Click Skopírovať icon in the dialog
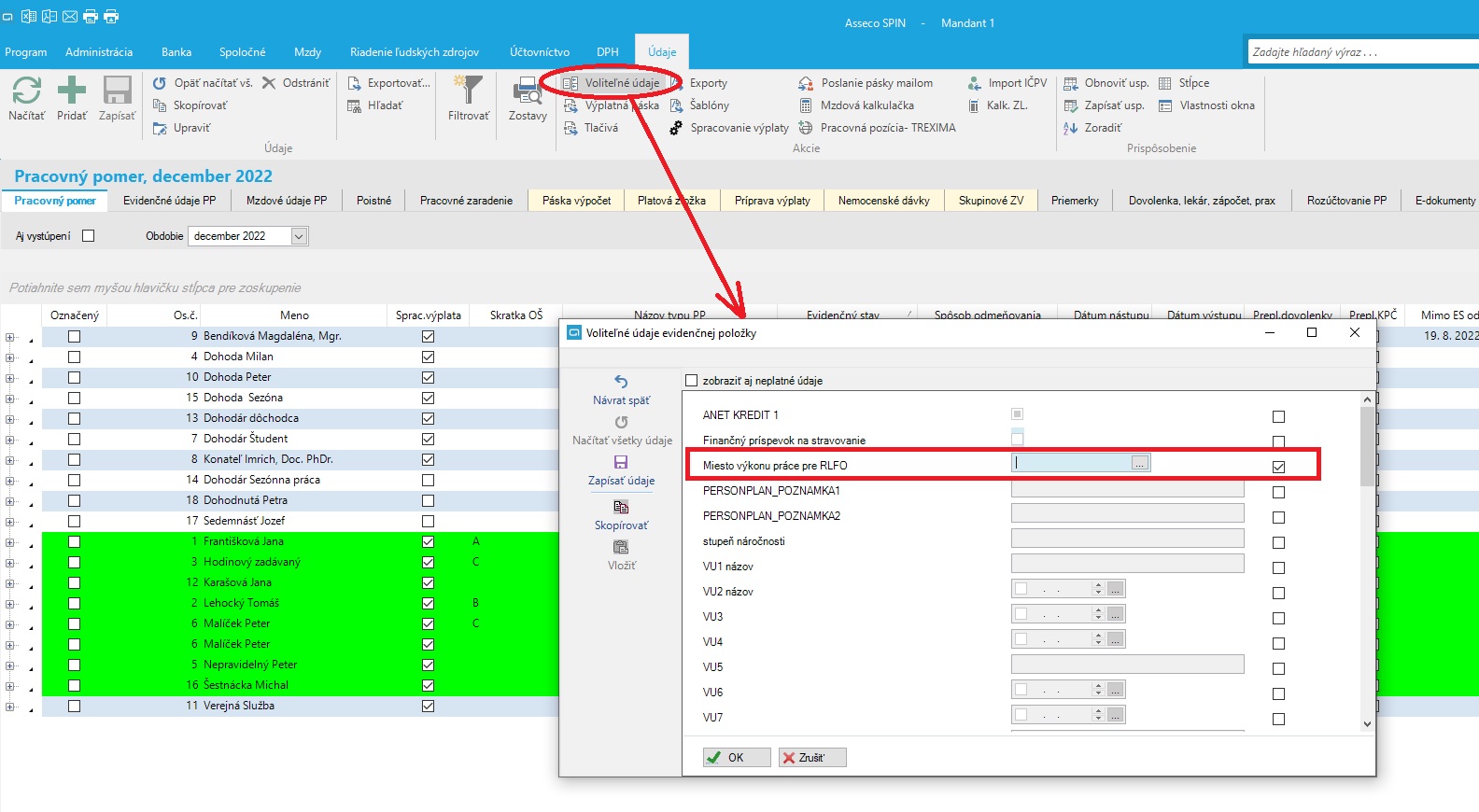Viewport: 1479px width, 812px height. (x=621, y=507)
